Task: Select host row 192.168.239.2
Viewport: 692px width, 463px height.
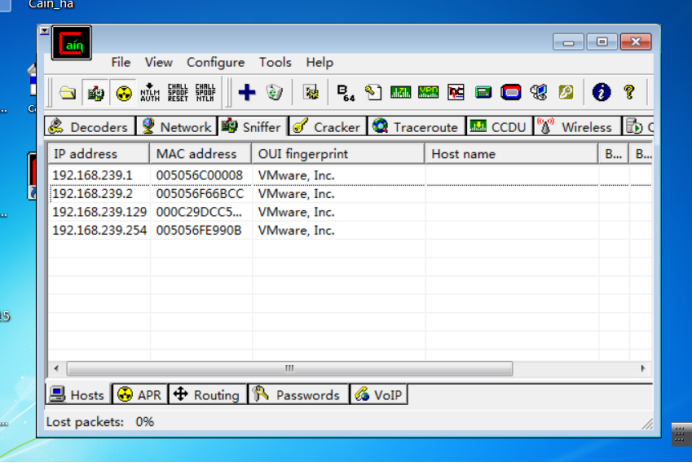Action: tap(350, 194)
